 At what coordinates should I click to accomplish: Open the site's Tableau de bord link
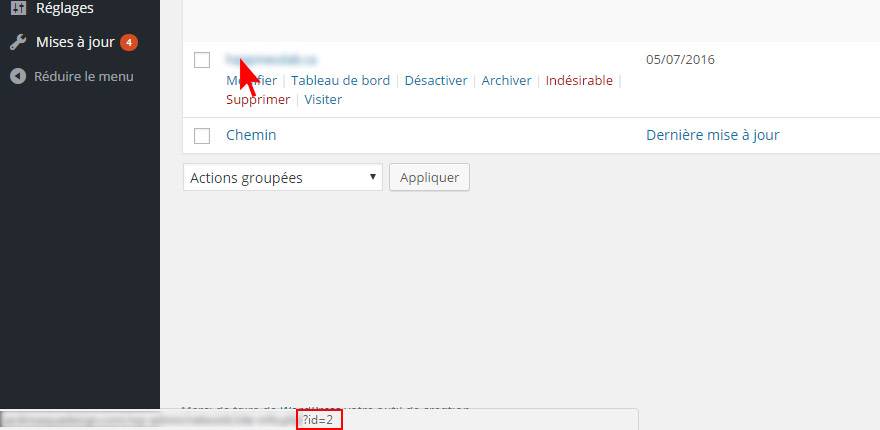tap(341, 80)
